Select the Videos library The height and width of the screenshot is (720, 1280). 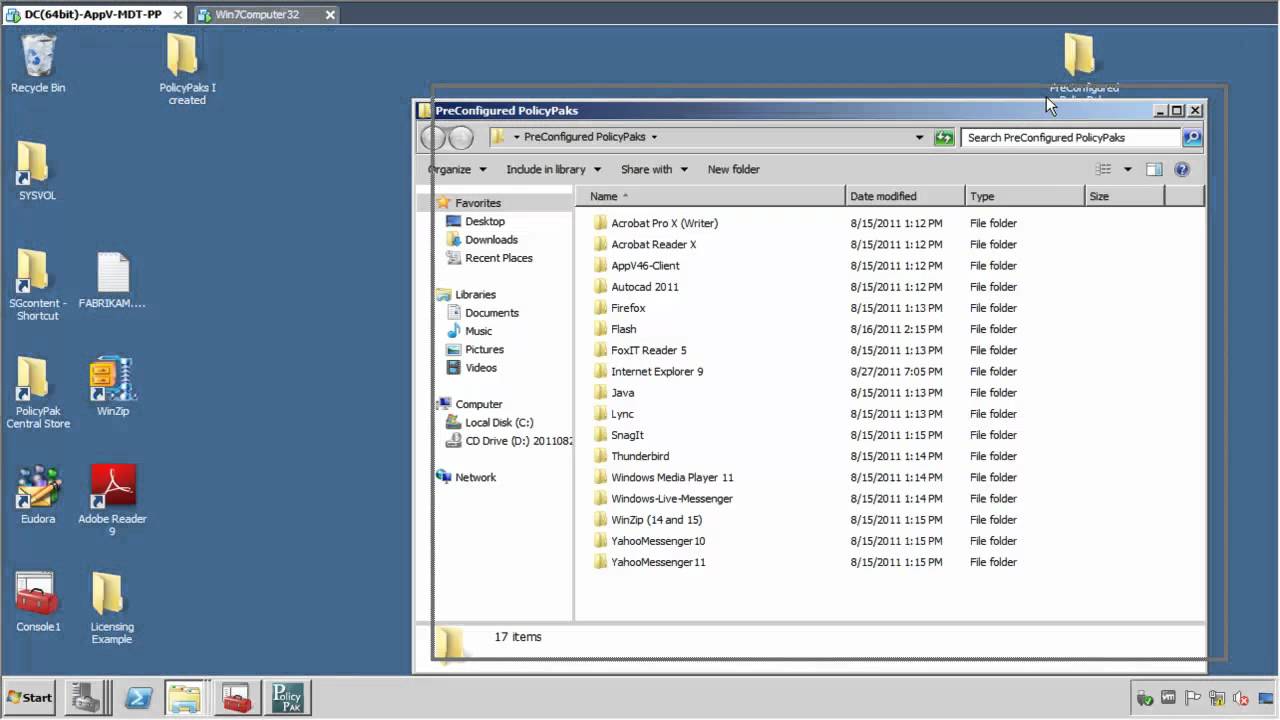pyautogui.click(x=480, y=367)
